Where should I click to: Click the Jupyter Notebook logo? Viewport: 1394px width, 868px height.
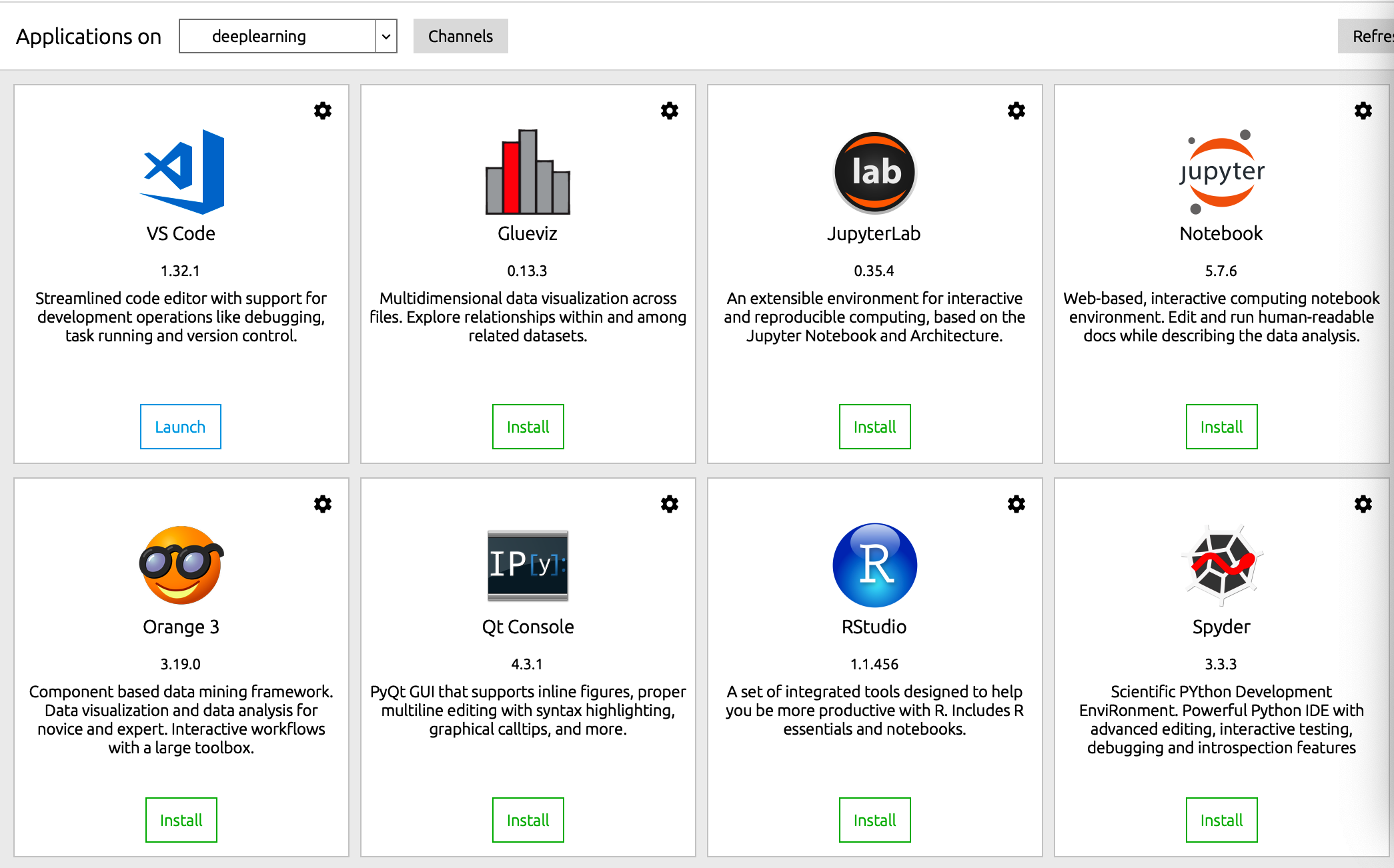1221,172
